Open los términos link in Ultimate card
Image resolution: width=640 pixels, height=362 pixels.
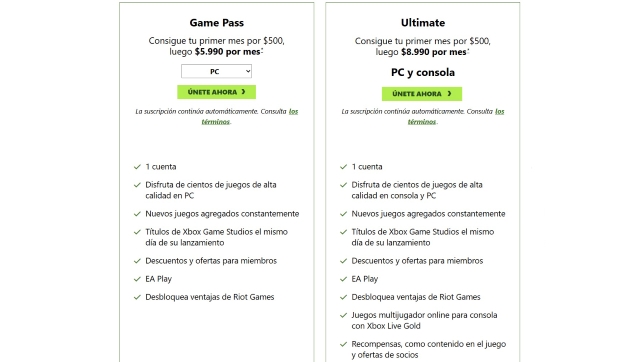[456, 116]
